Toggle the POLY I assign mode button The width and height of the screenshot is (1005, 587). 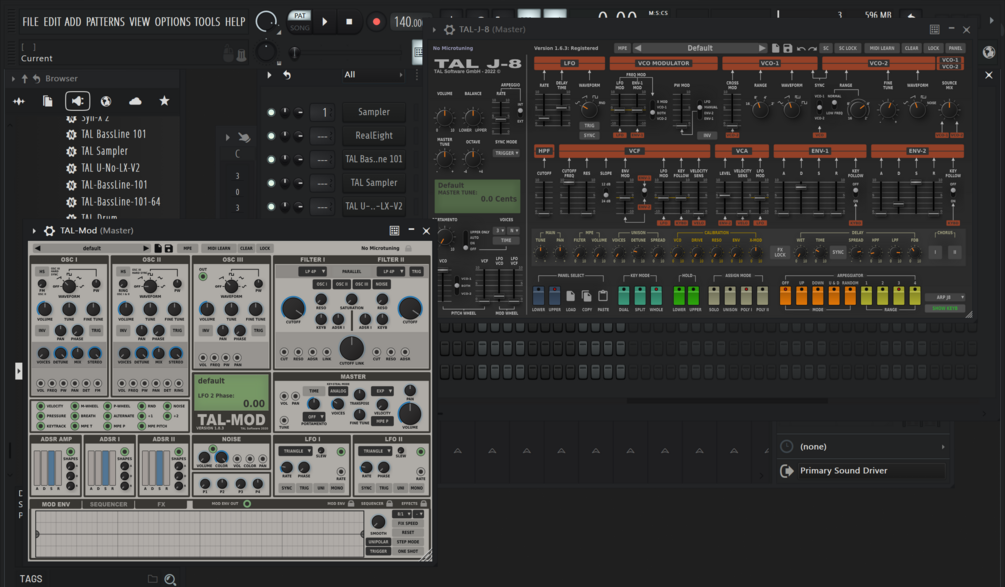tap(746, 295)
